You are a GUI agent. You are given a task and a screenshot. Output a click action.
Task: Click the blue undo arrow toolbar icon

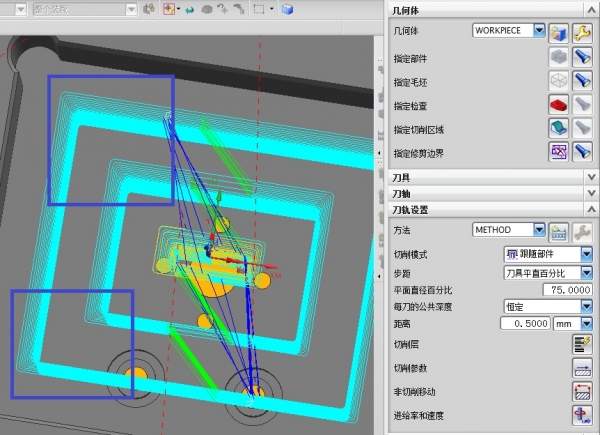(189, 10)
